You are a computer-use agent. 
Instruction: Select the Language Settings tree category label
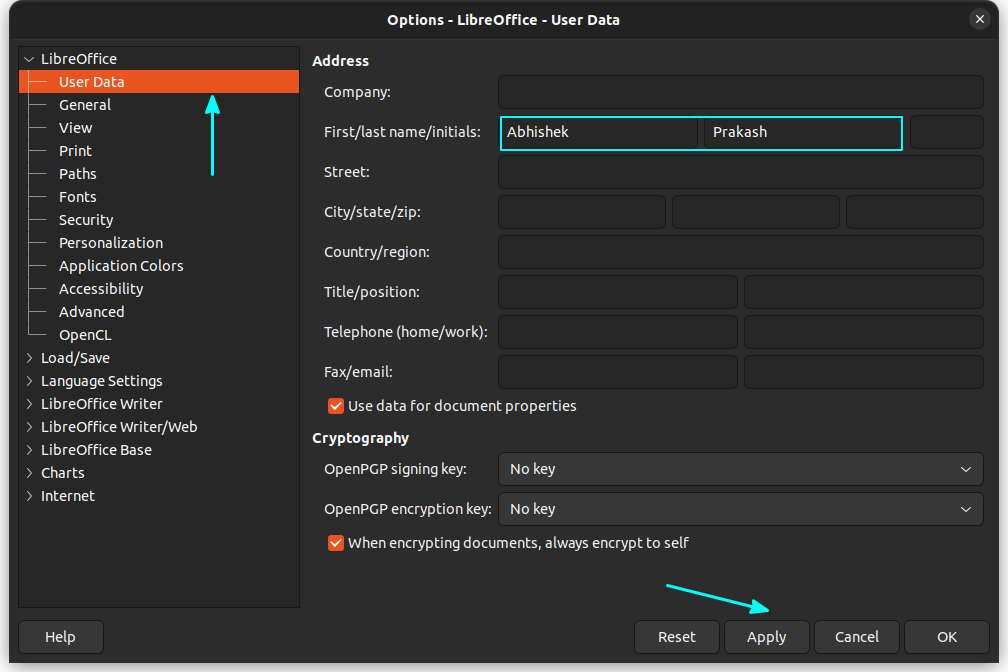pos(102,381)
